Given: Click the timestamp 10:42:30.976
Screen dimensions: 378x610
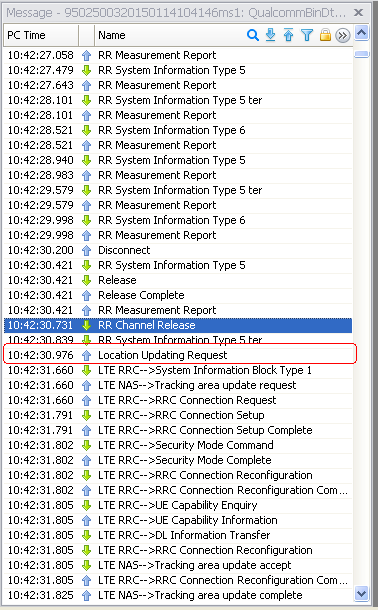Looking at the screenshot, I should [x=40, y=355].
